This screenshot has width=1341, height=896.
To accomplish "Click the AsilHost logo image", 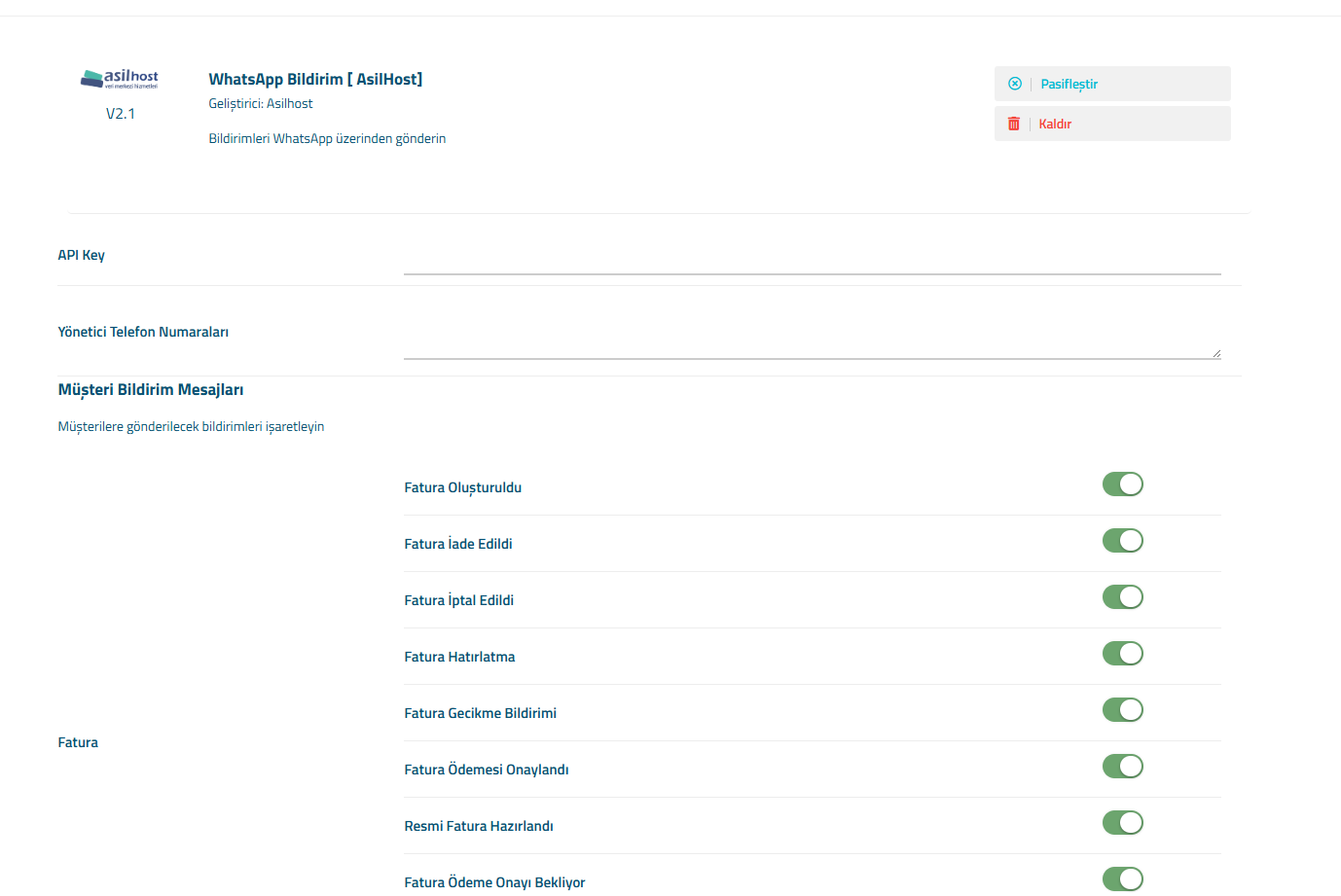I will (120, 78).
